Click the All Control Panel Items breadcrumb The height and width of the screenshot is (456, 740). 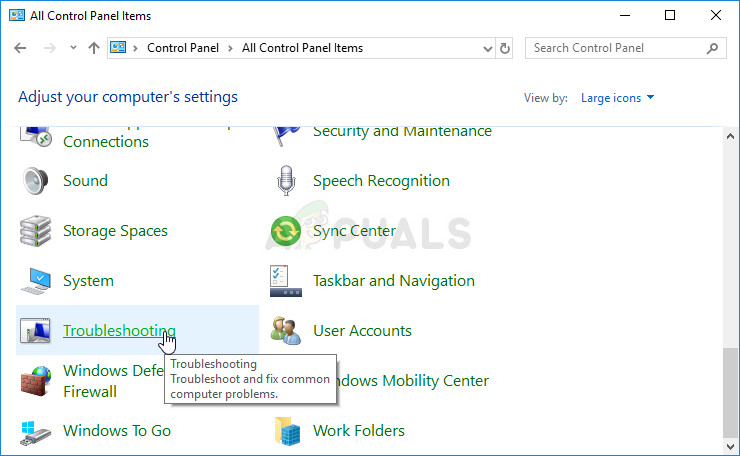303,48
